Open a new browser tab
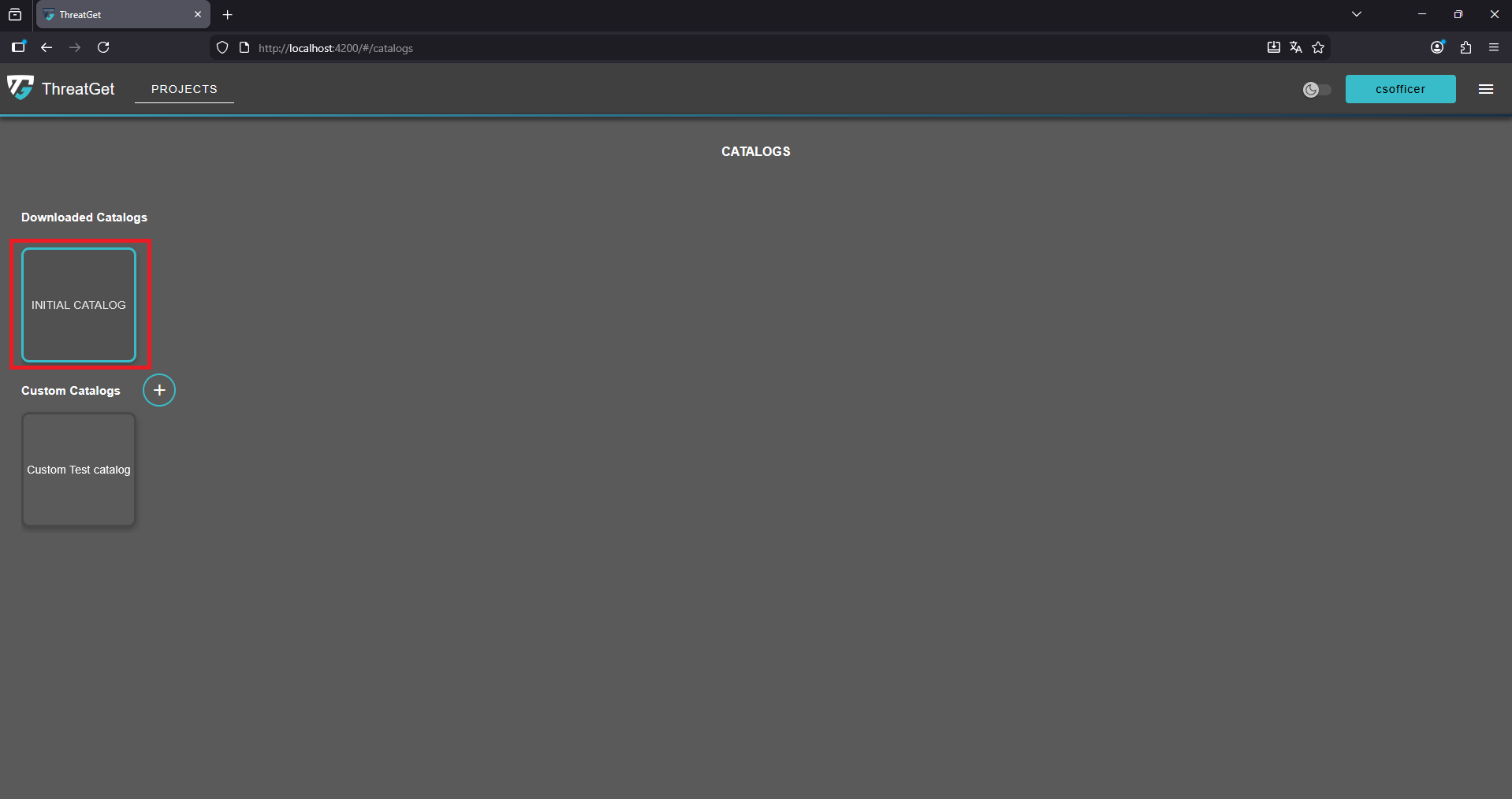The image size is (1512, 799). click(x=228, y=14)
